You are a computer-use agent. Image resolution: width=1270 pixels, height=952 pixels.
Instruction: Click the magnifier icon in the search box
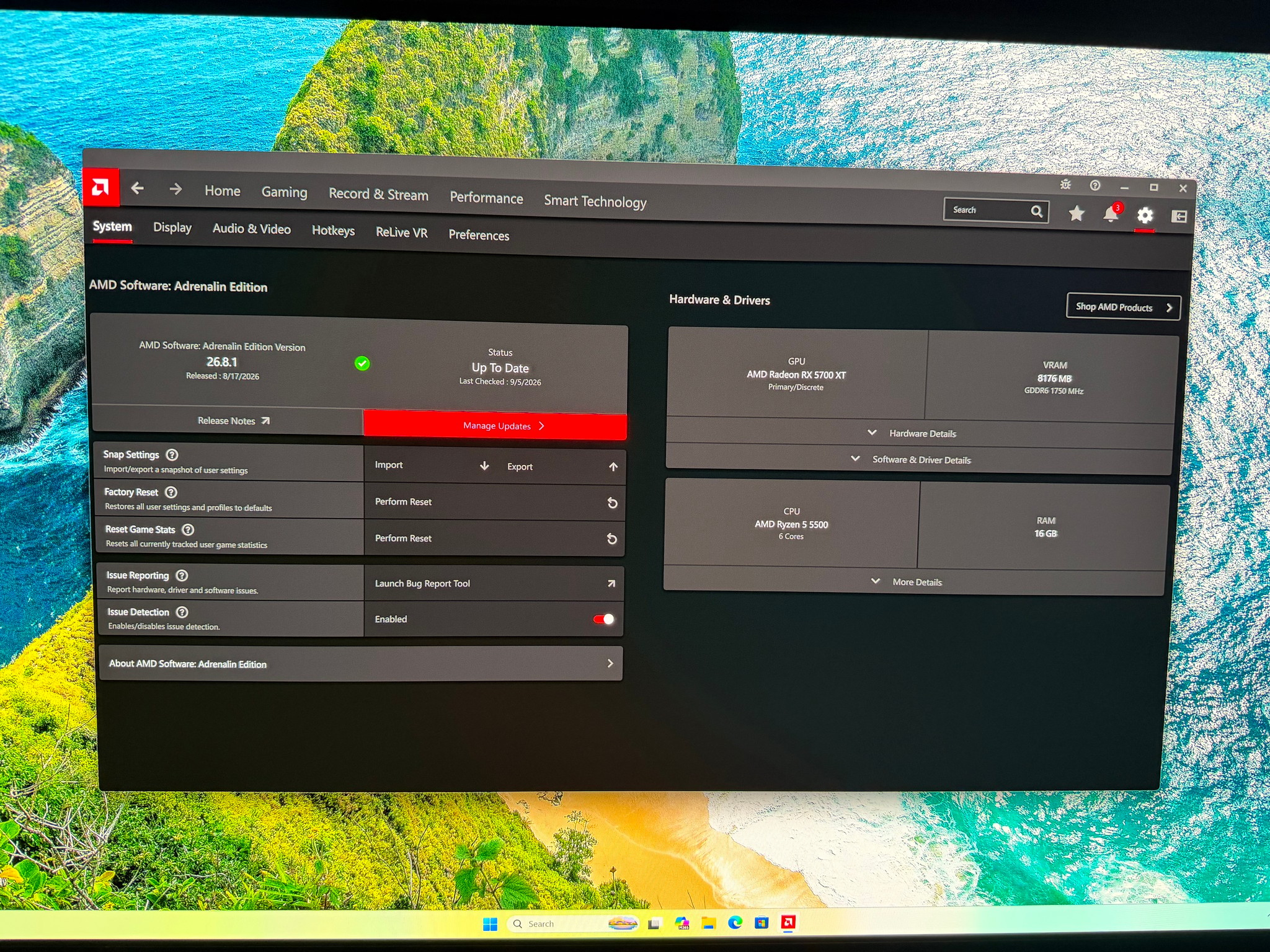[1036, 211]
